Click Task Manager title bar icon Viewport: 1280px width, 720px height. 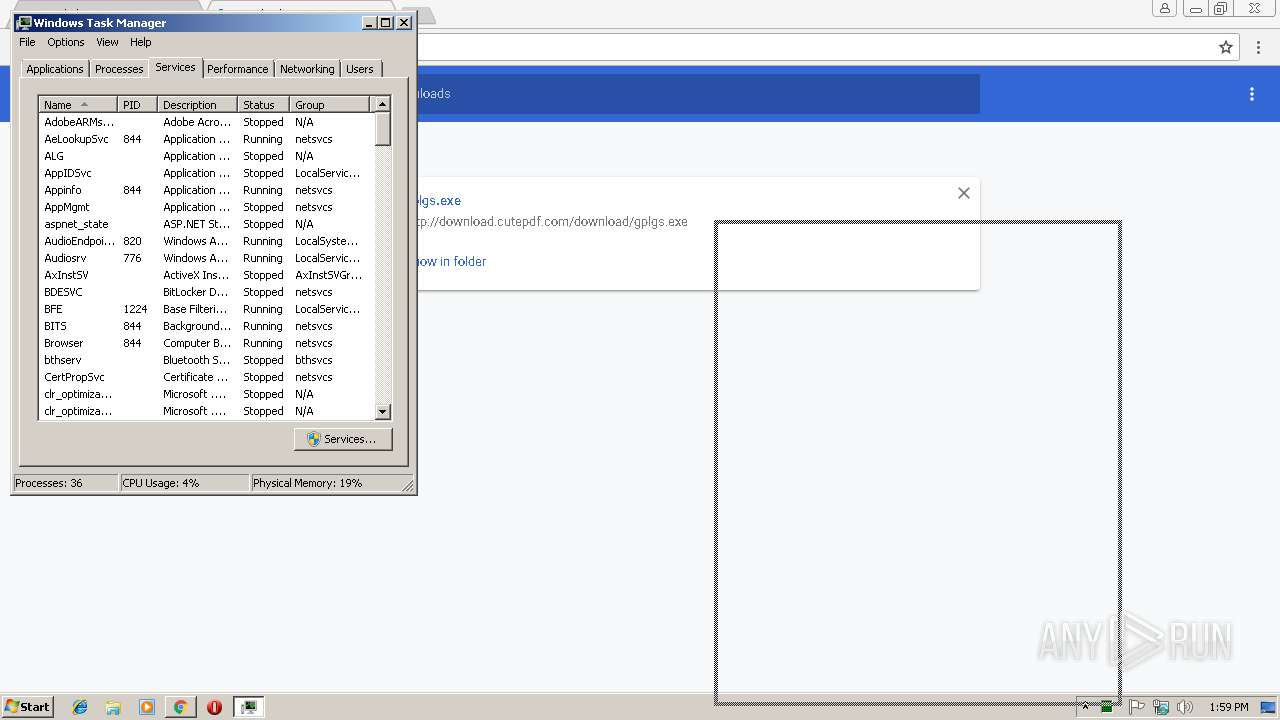[24, 22]
